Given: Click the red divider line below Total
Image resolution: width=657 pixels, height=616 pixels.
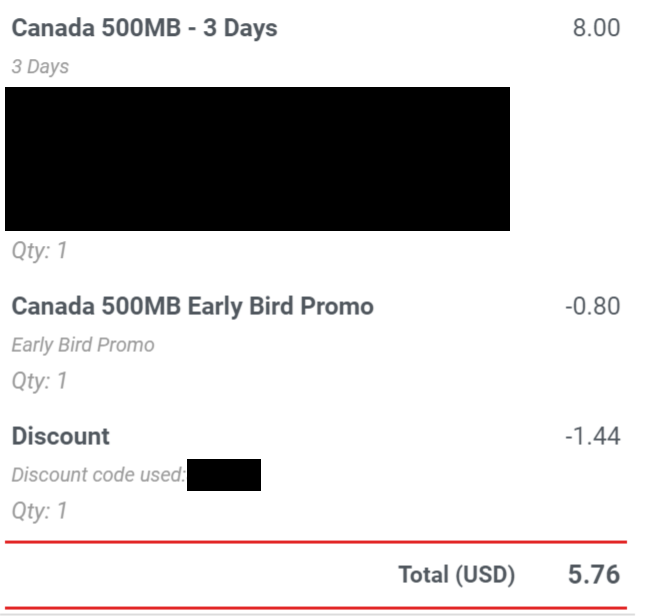Looking at the screenshot, I should tap(316, 607).
